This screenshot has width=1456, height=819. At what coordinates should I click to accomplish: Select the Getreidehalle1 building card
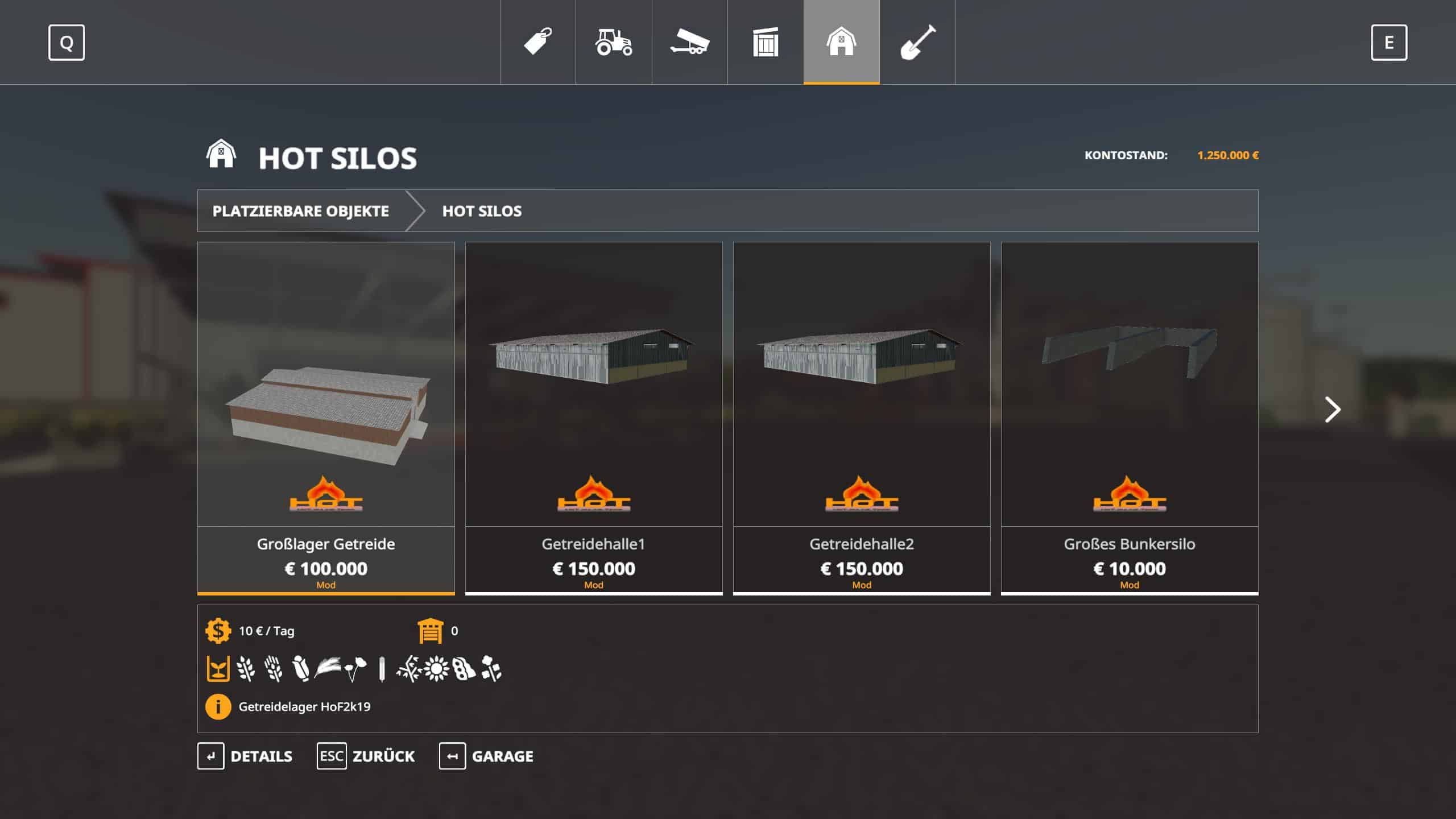pyautogui.click(x=594, y=418)
